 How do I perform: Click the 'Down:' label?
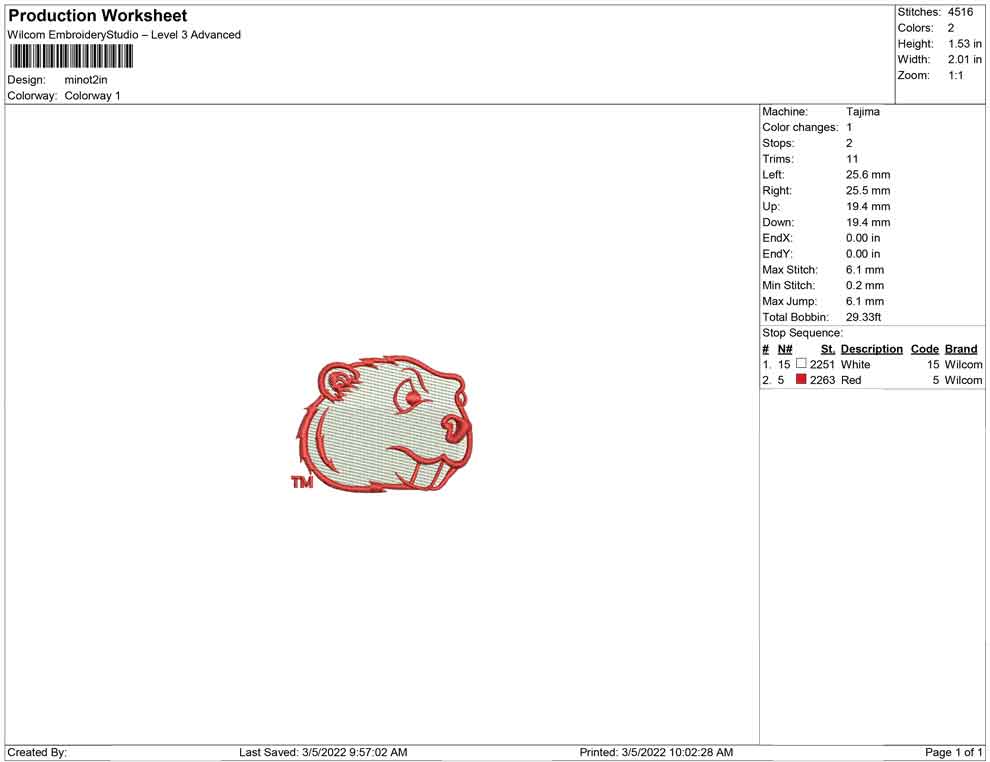(x=778, y=222)
